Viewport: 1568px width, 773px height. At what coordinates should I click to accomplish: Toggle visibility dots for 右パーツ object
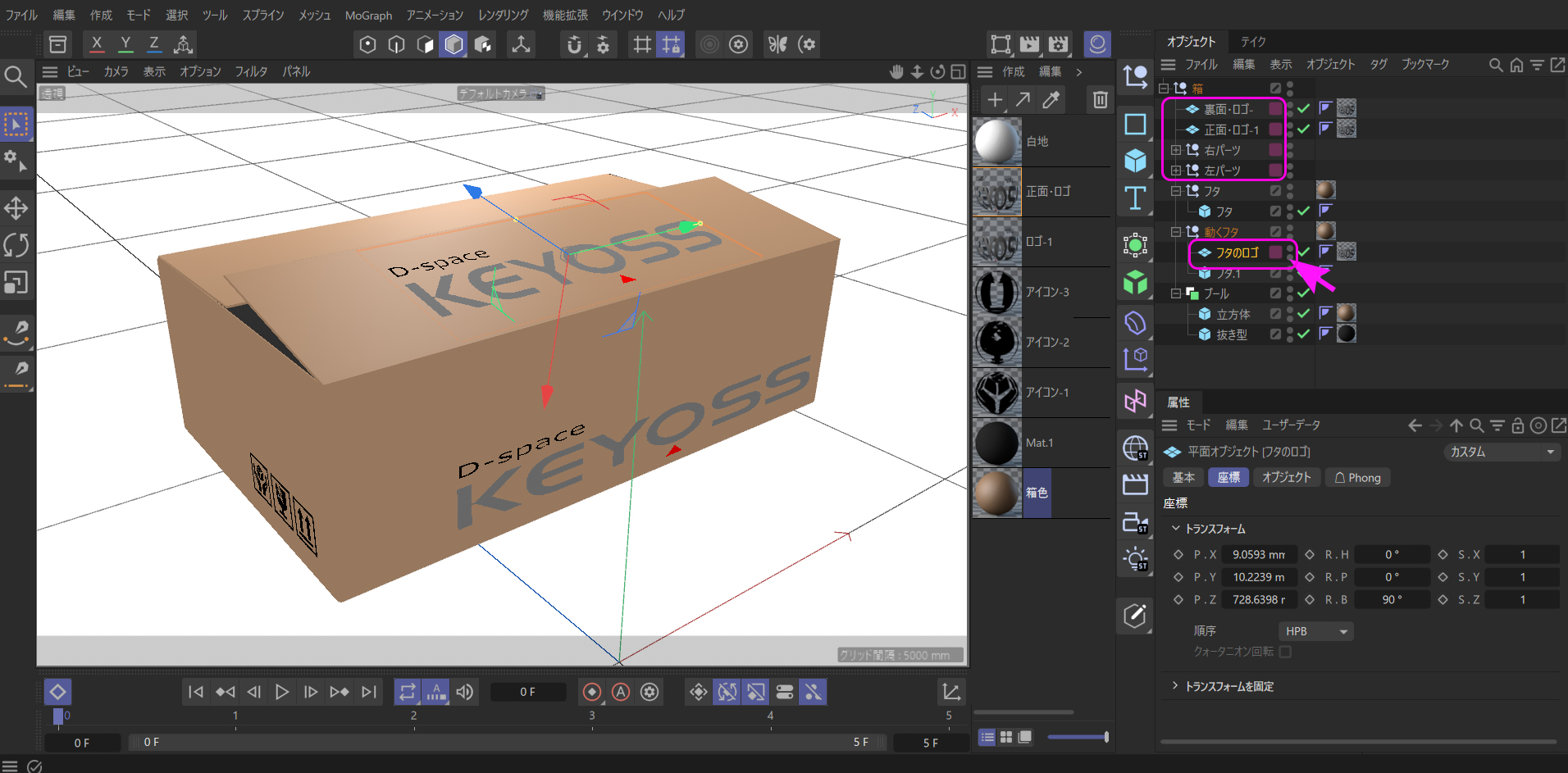coord(1290,150)
